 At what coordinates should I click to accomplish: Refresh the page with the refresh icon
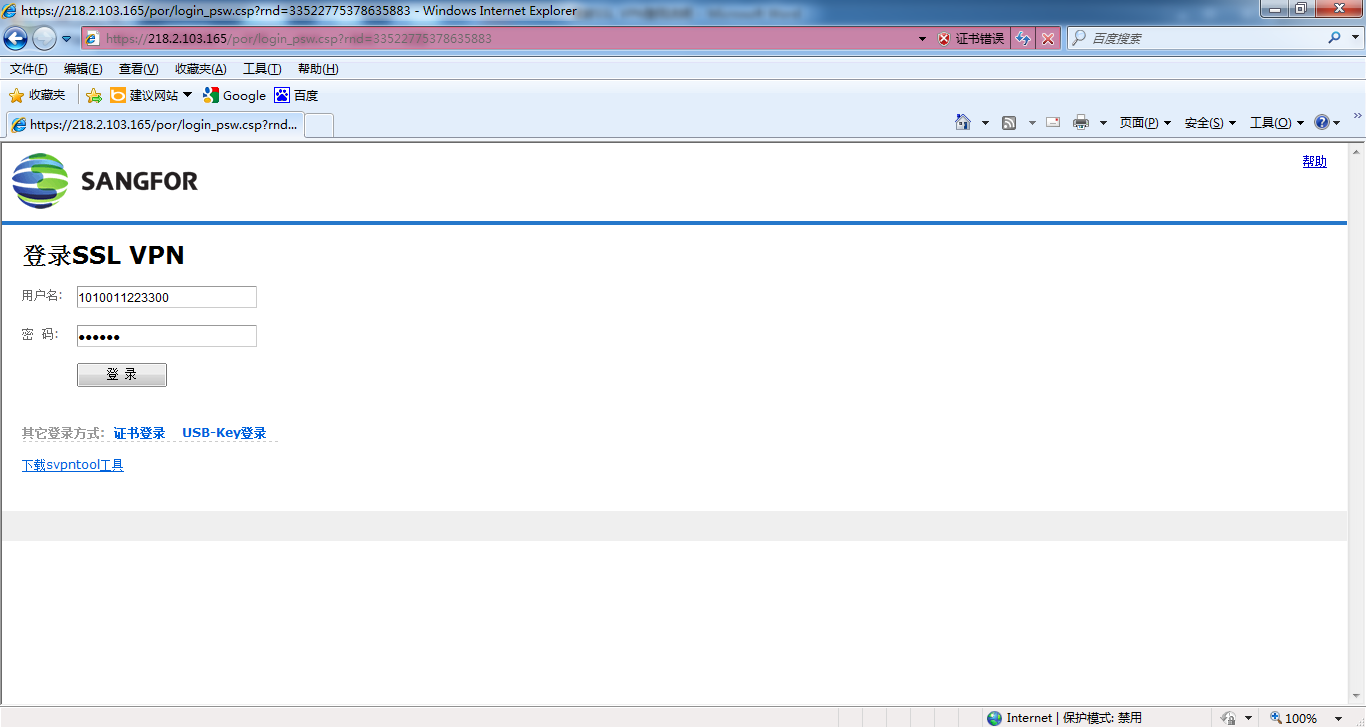[x=1023, y=39]
